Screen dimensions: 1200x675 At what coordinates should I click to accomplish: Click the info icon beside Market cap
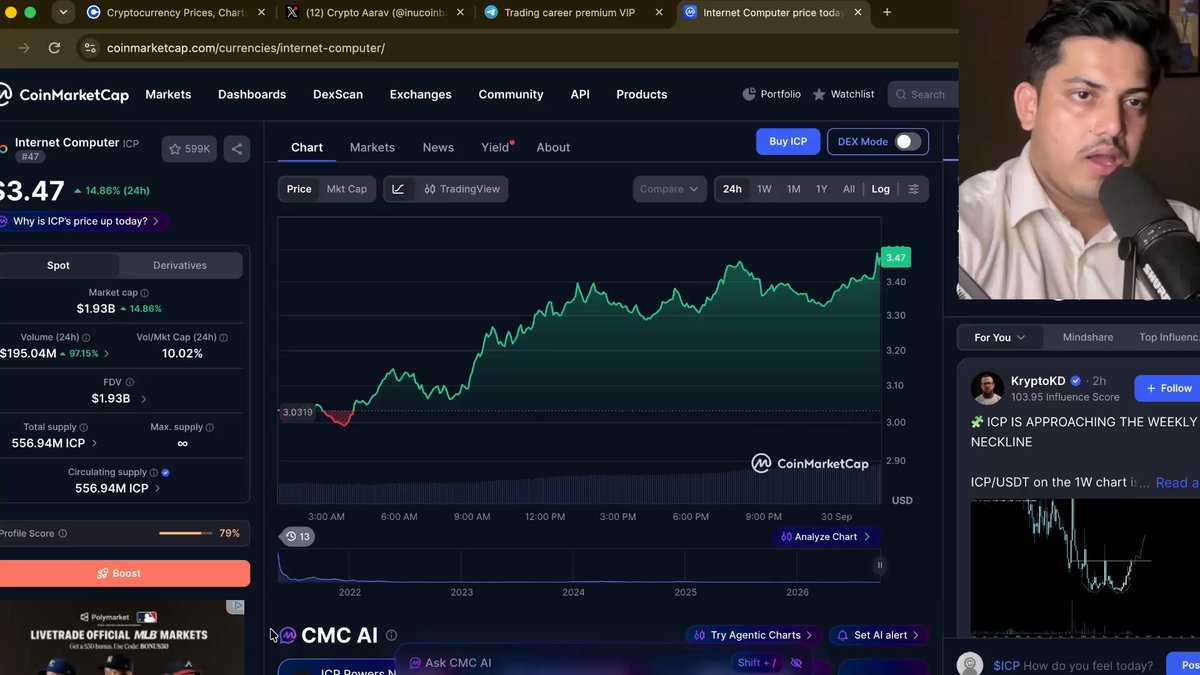click(145, 293)
